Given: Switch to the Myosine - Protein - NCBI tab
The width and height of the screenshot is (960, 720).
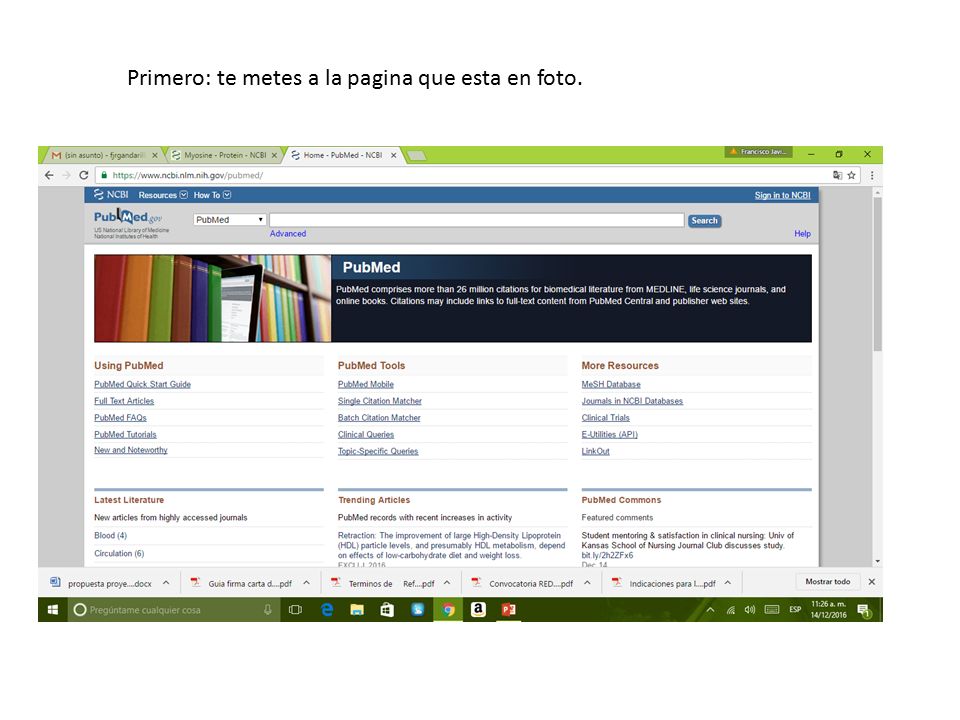Looking at the screenshot, I should 223,156.
